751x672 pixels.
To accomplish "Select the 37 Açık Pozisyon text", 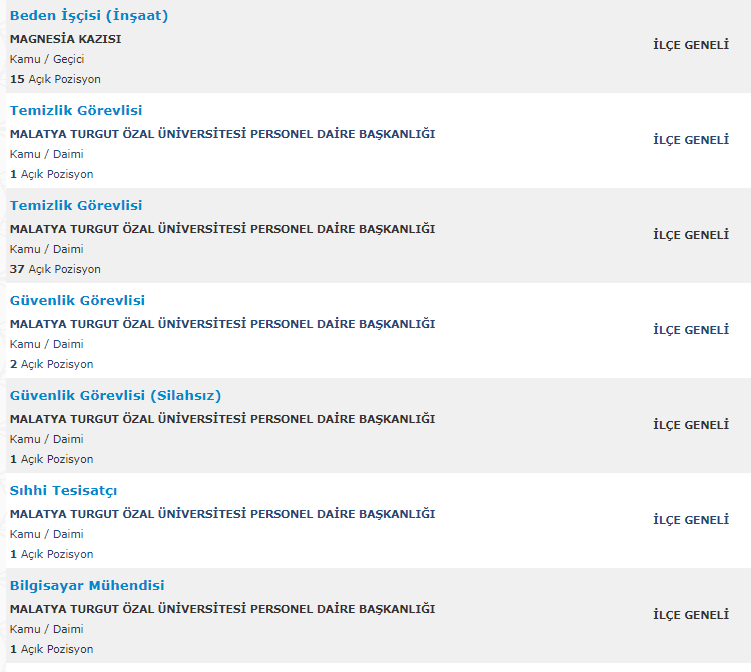I will pyautogui.click(x=55, y=269).
